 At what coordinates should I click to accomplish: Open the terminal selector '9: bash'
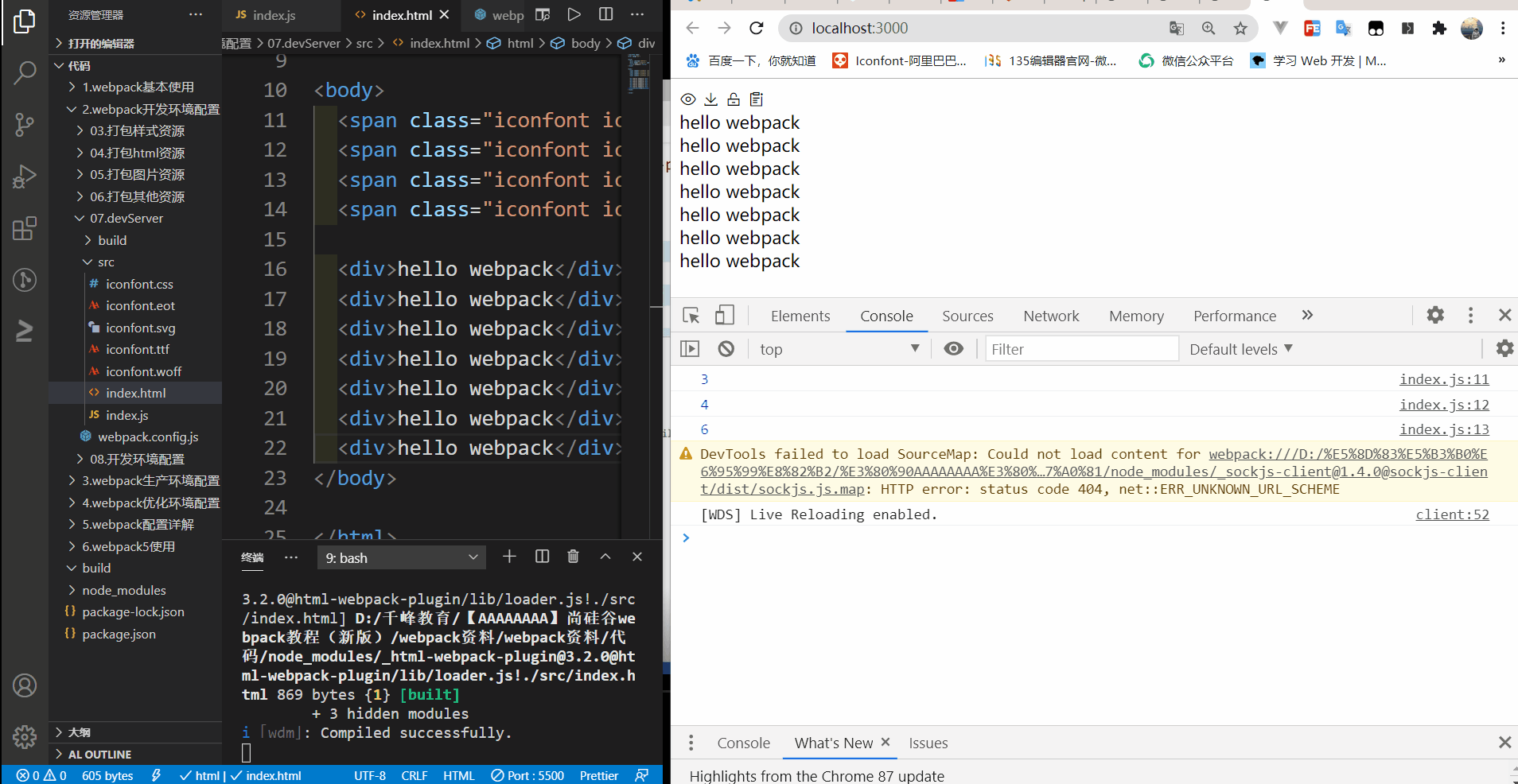pyautogui.click(x=401, y=557)
